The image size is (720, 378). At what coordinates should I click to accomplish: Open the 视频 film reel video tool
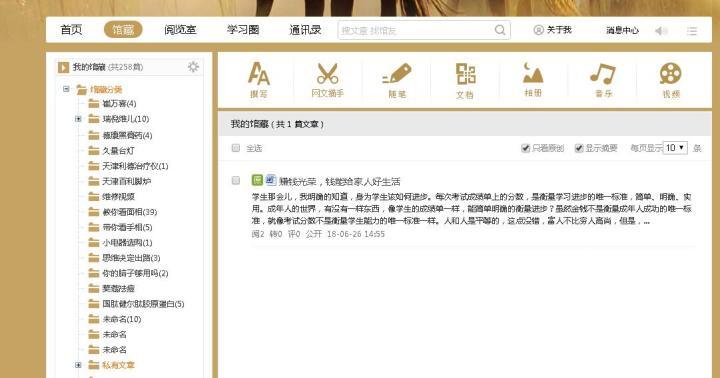[670, 80]
